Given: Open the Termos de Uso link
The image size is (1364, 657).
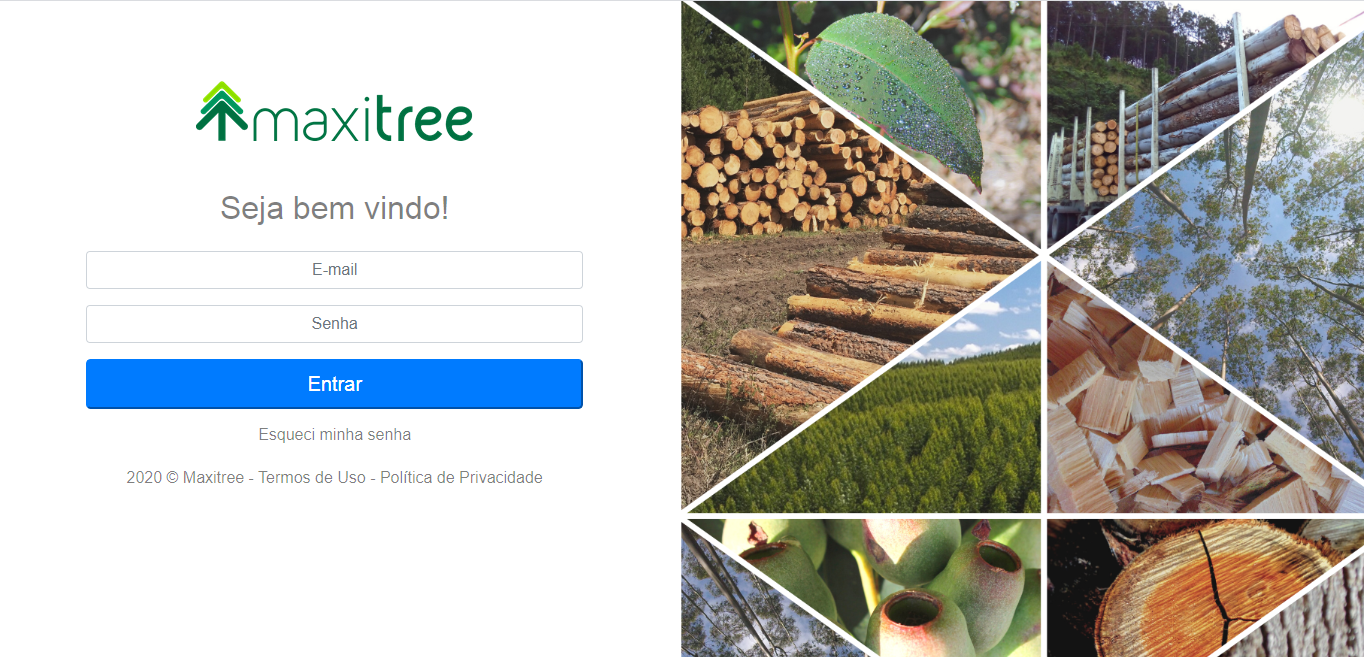Looking at the screenshot, I should click(312, 477).
